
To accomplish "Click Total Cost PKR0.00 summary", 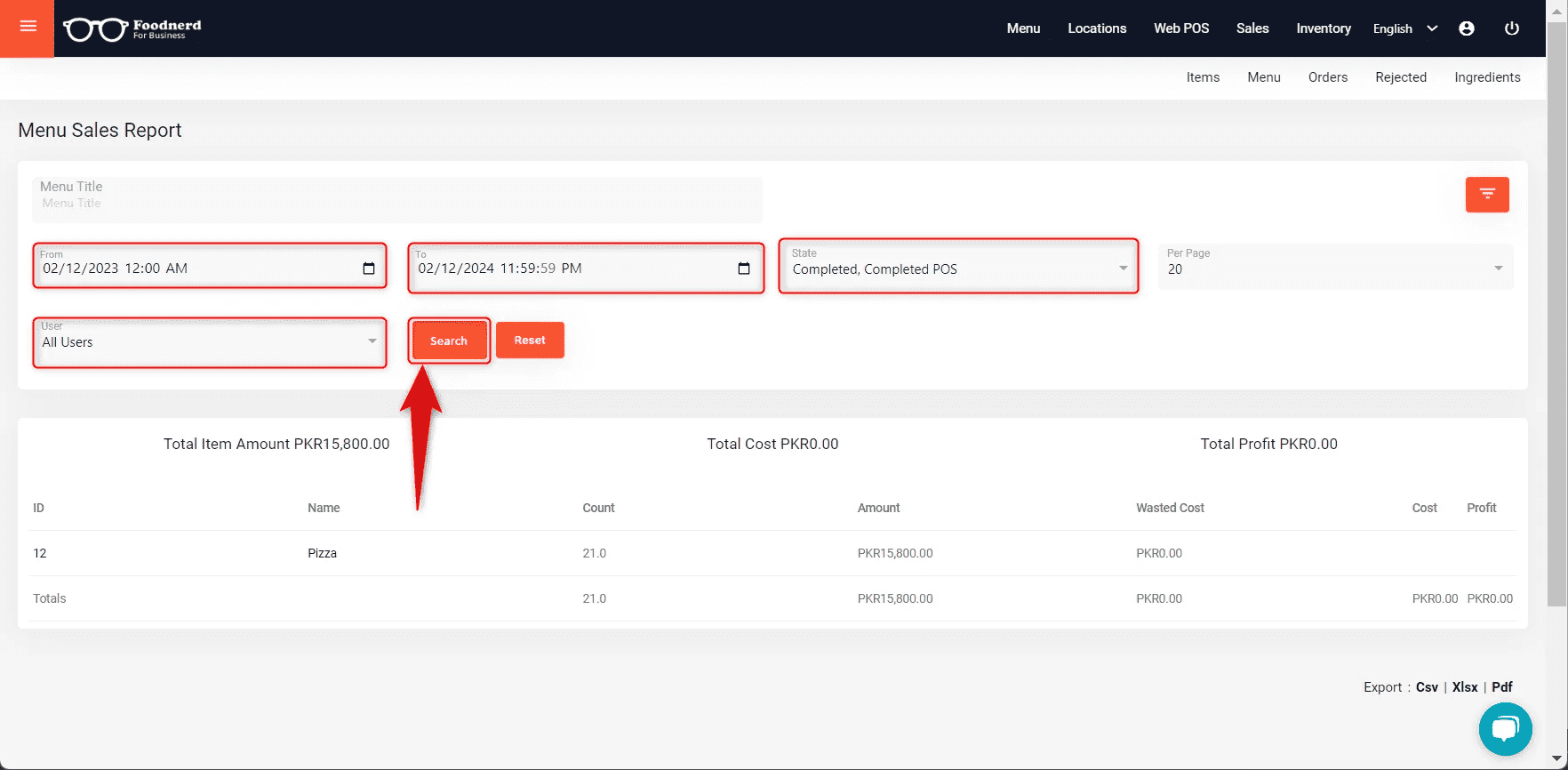I will (x=772, y=444).
